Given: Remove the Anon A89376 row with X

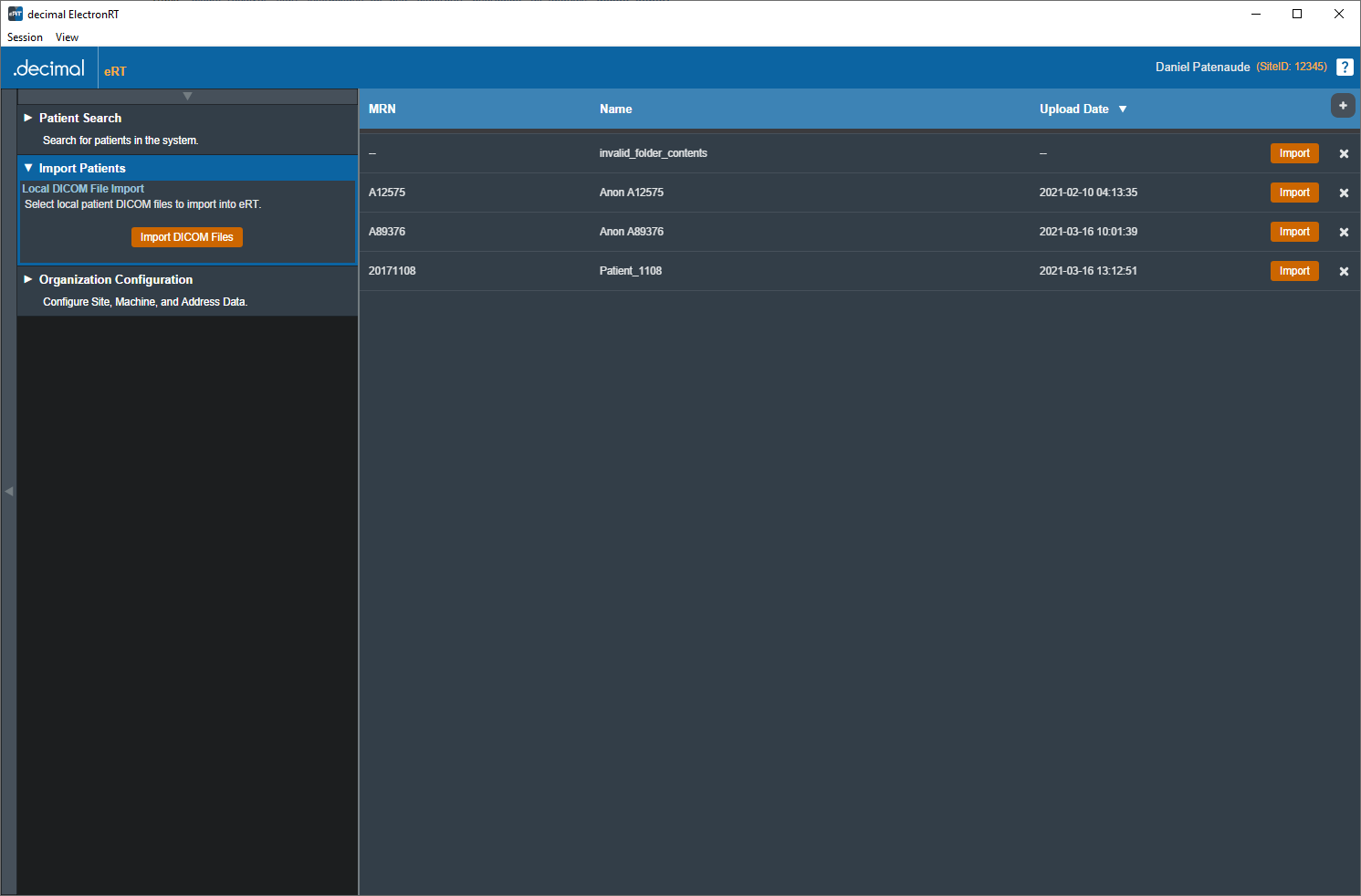Looking at the screenshot, I should (1344, 233).
